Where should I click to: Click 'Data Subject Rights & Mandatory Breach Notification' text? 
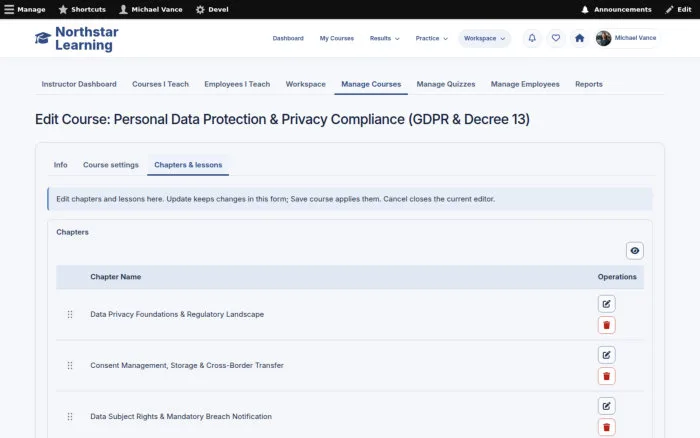click(x=181, y=417)
